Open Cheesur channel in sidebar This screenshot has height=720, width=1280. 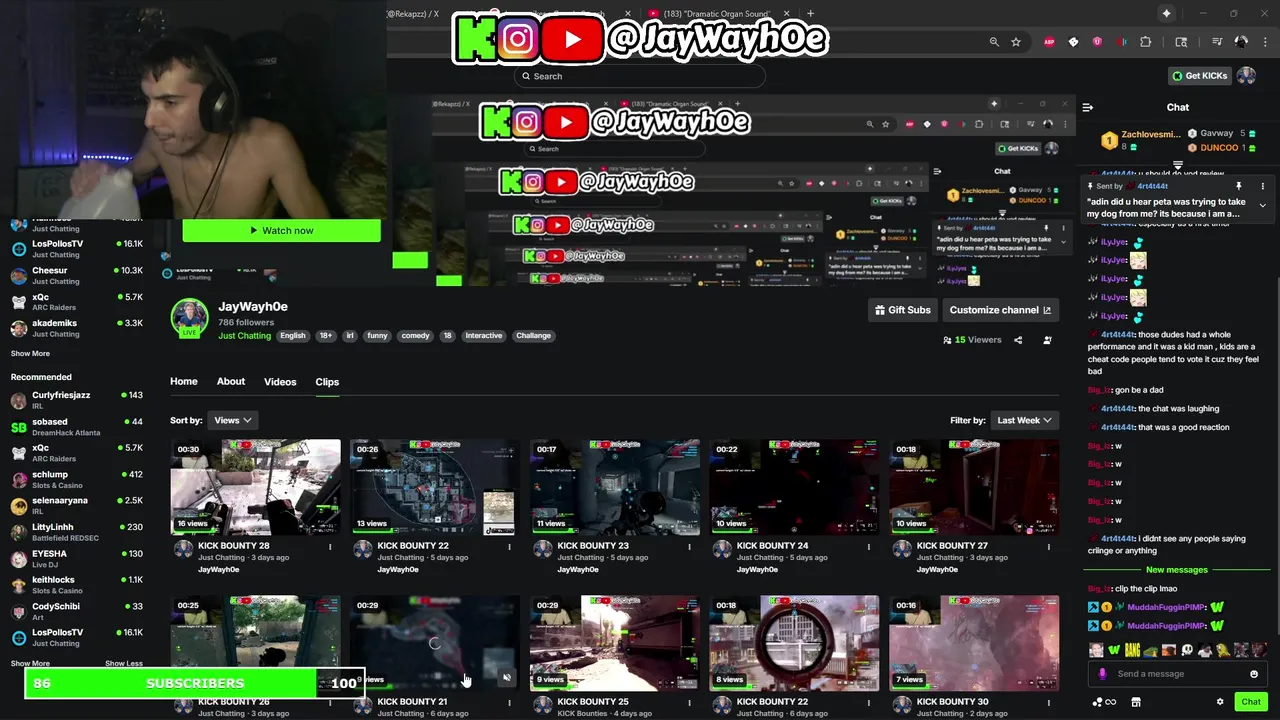click(77, 276)
